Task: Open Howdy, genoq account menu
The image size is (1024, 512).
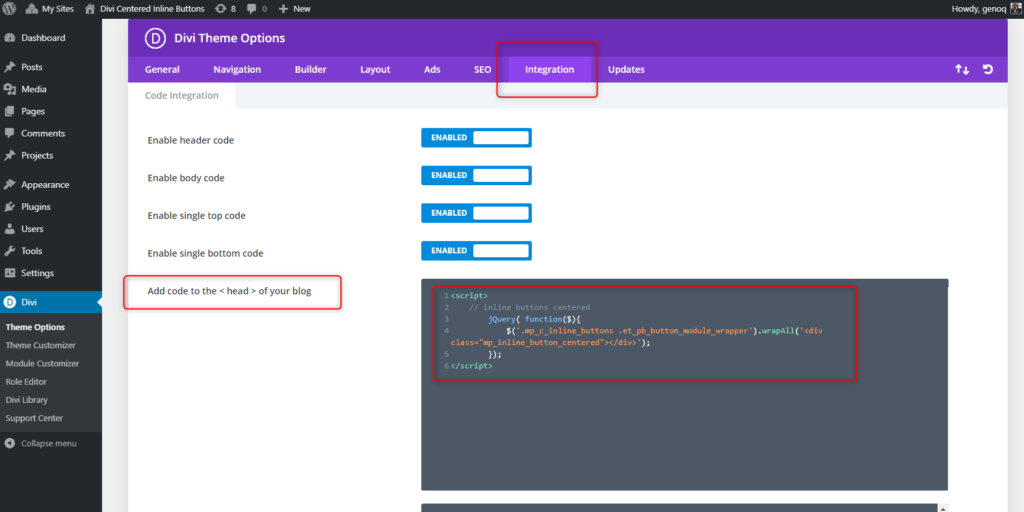Action: (x=985, y=8)
